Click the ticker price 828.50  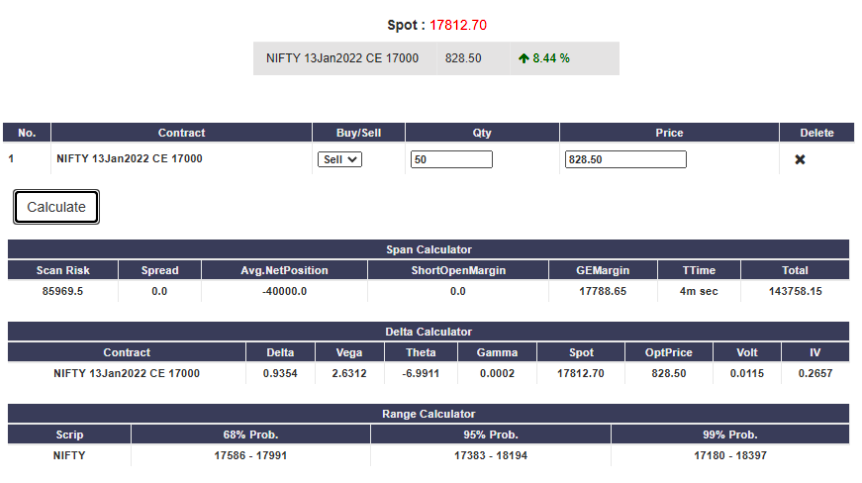pyautogui.click(x=463, y=58)
